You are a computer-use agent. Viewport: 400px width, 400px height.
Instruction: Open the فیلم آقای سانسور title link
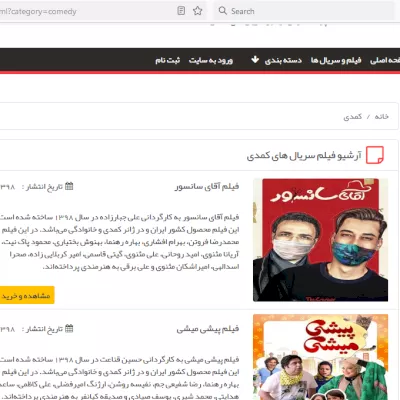point(207,186)
